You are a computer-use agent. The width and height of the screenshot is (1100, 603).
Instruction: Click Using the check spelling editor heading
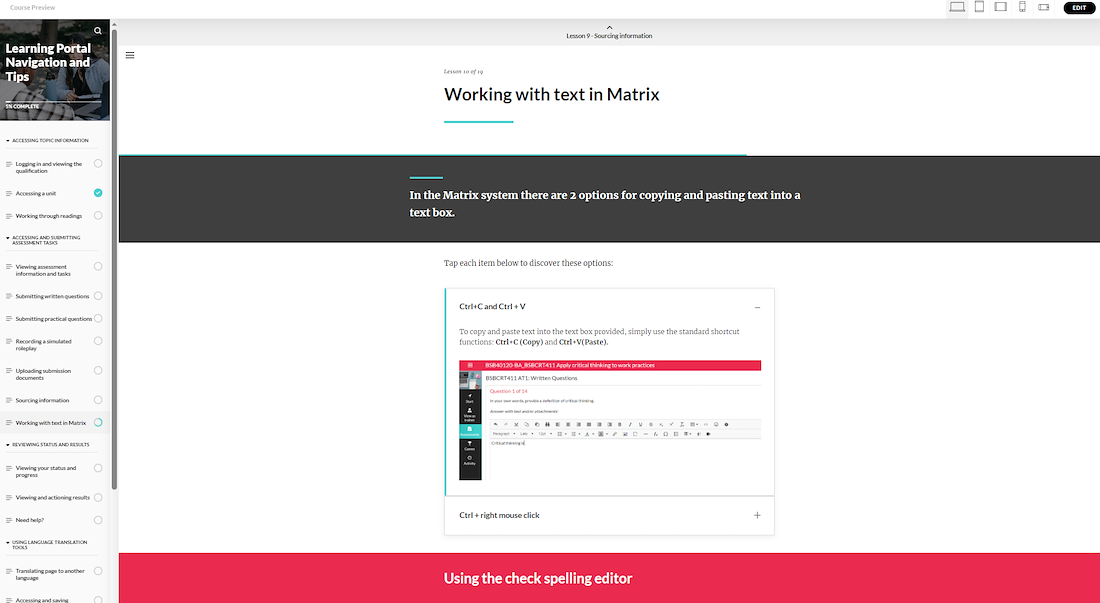pyautogui.click(x=538, y=578)
